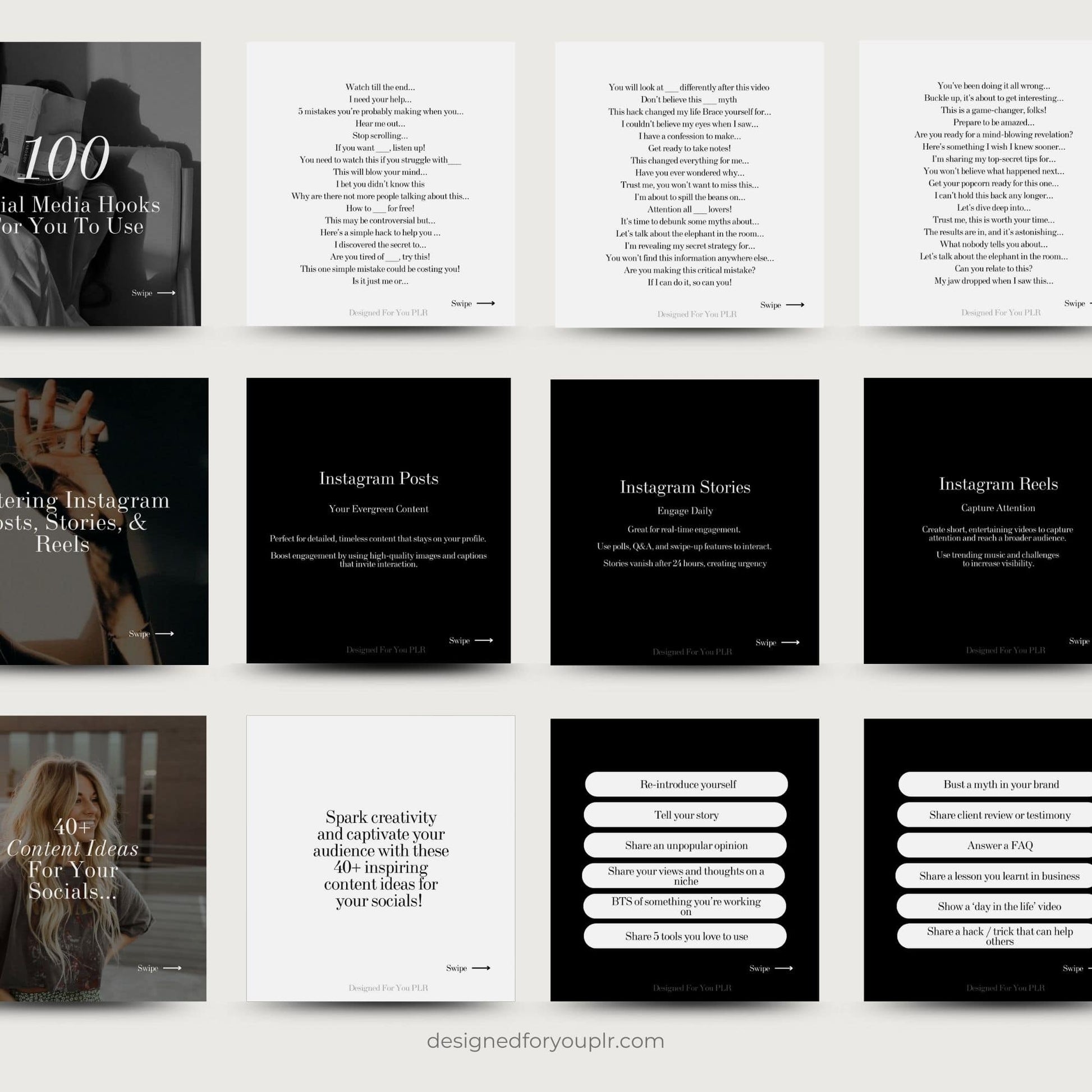Screen dimensions: 1092x1092
Task: Click Swipe arrow on 'Spark creativity' card
Action: click(x=481, y=968)
